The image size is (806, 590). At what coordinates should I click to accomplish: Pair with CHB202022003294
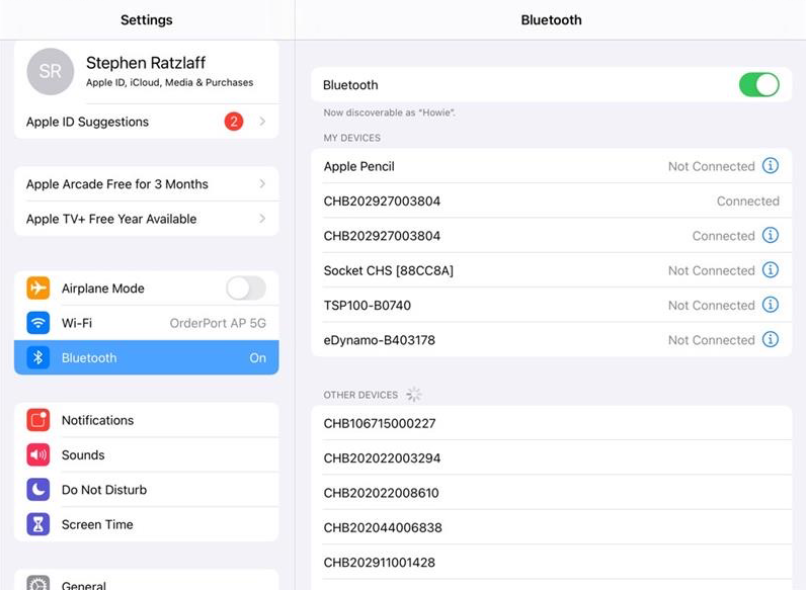(x=551, y=458)
